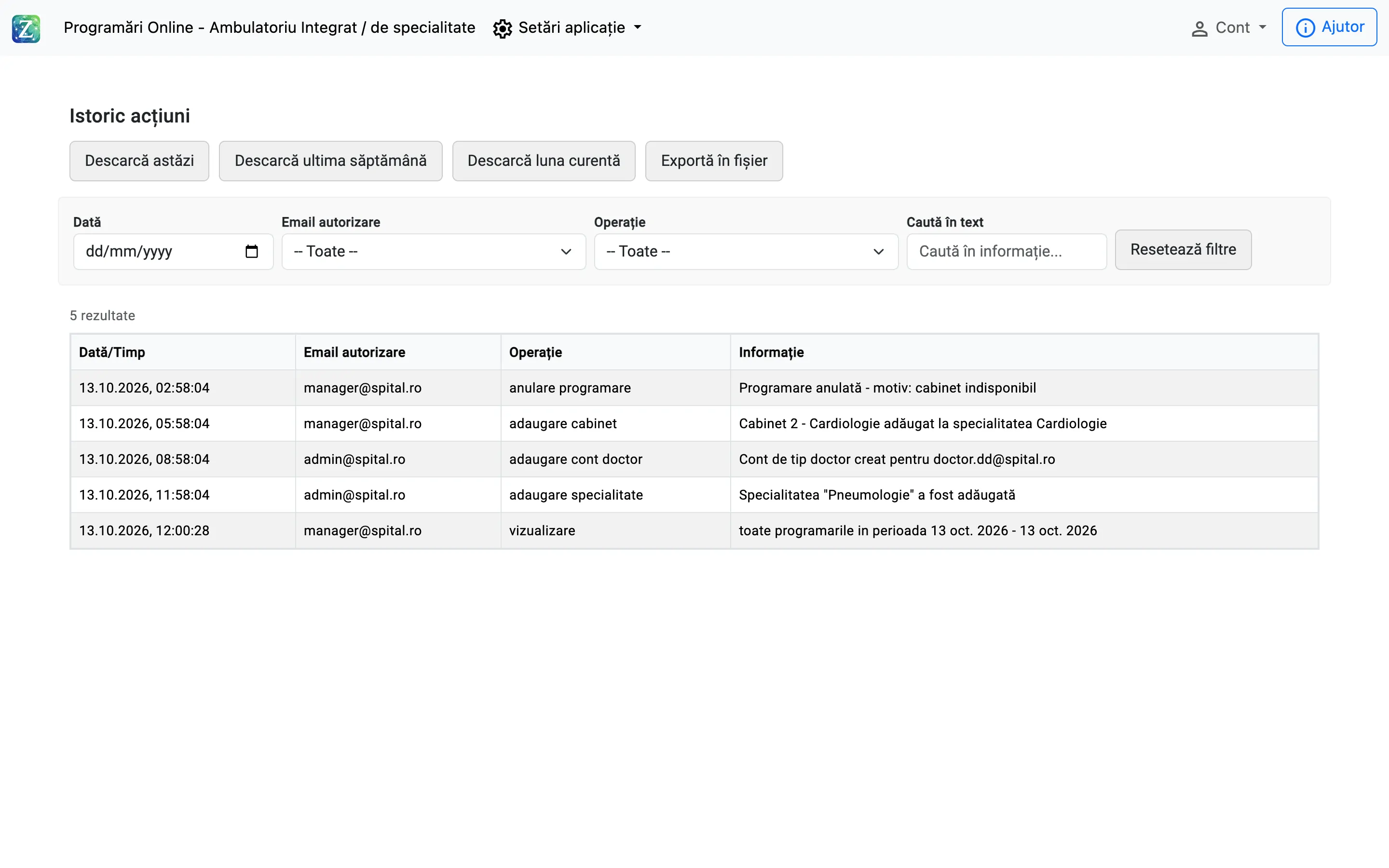Click the 'adaugare specialitate' operation cell

(616, 495)
